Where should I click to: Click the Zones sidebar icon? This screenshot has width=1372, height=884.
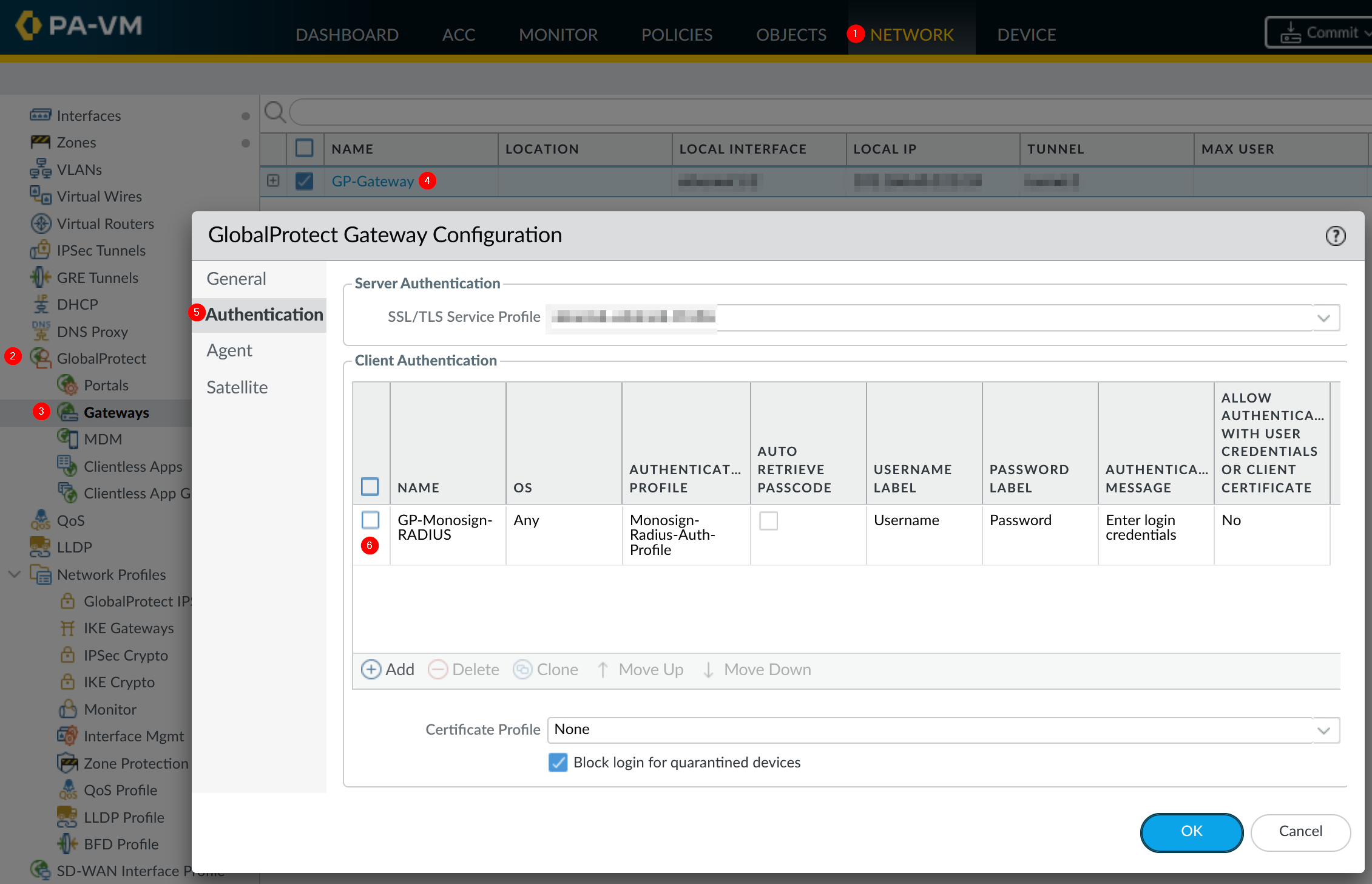40,142
